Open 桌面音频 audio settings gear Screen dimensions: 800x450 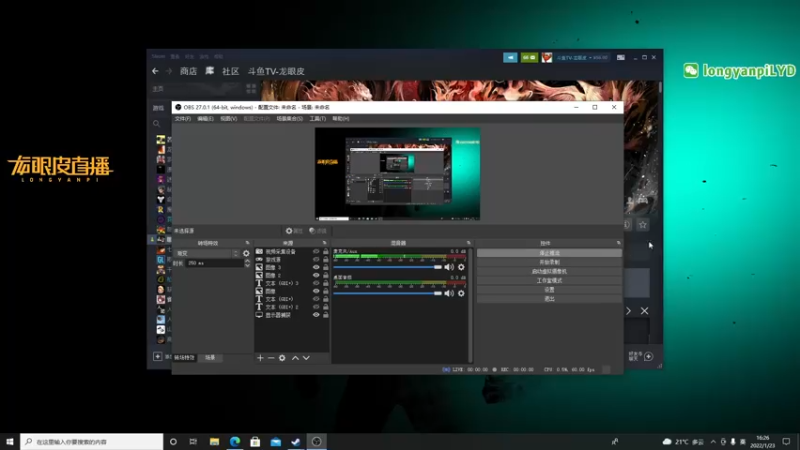(461, 293)
